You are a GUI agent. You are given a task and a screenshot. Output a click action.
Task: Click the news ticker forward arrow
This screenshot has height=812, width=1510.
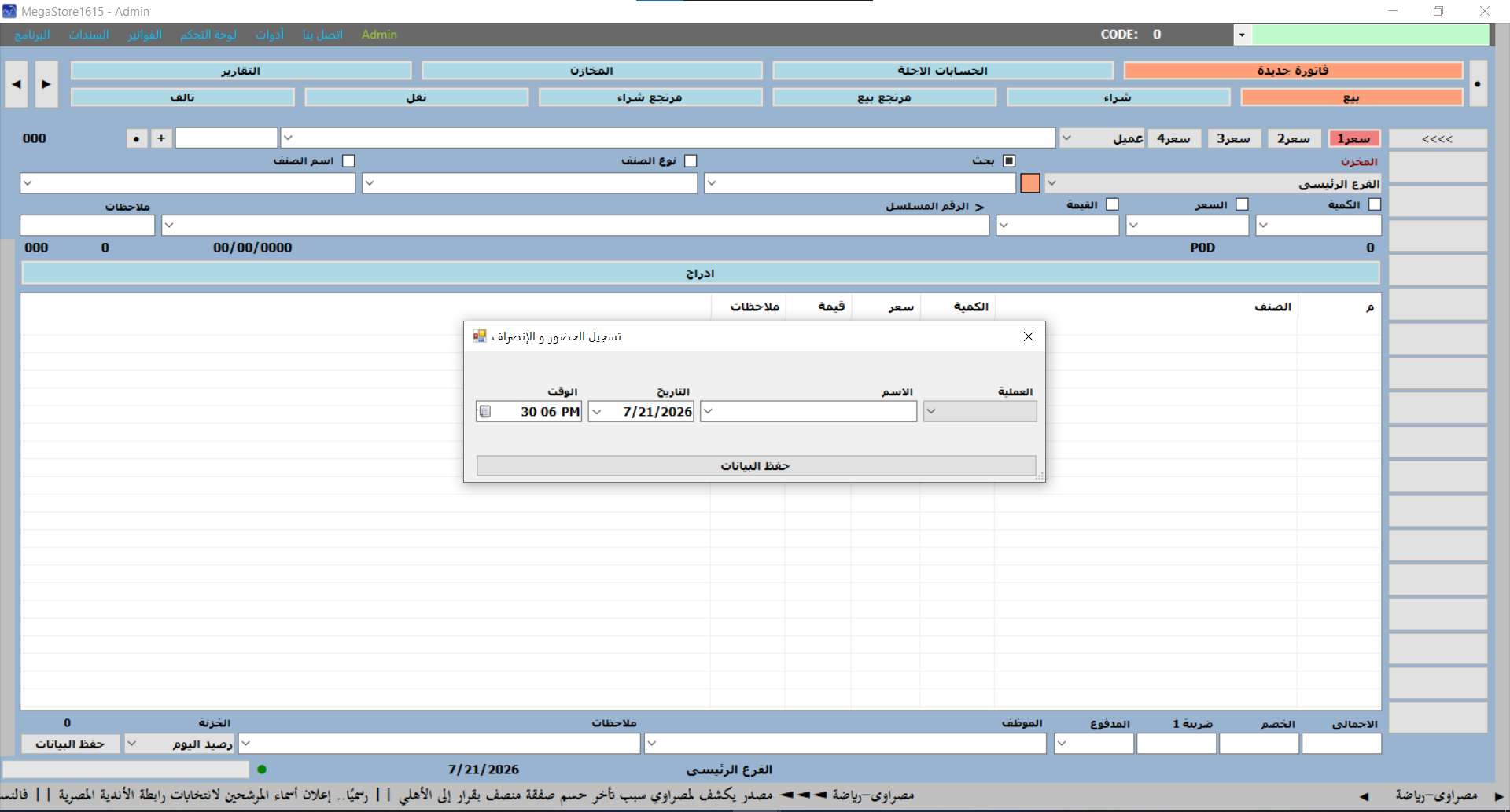(1499, 796)
